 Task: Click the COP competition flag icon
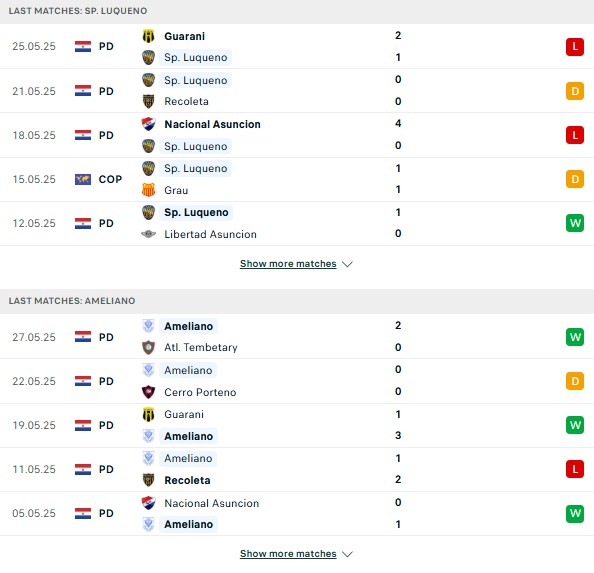point(83,179)
